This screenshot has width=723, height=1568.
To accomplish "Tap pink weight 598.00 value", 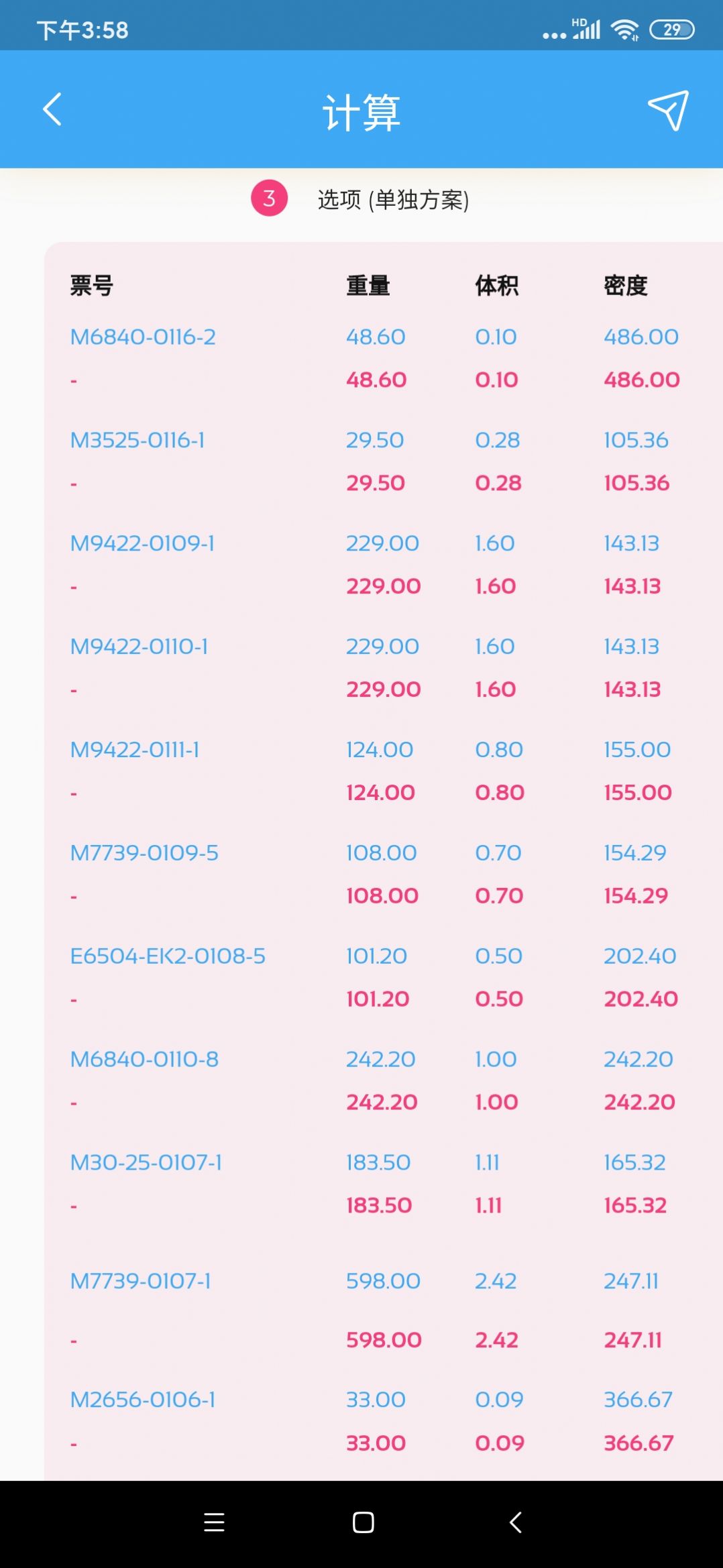I will coord(384,1340).
